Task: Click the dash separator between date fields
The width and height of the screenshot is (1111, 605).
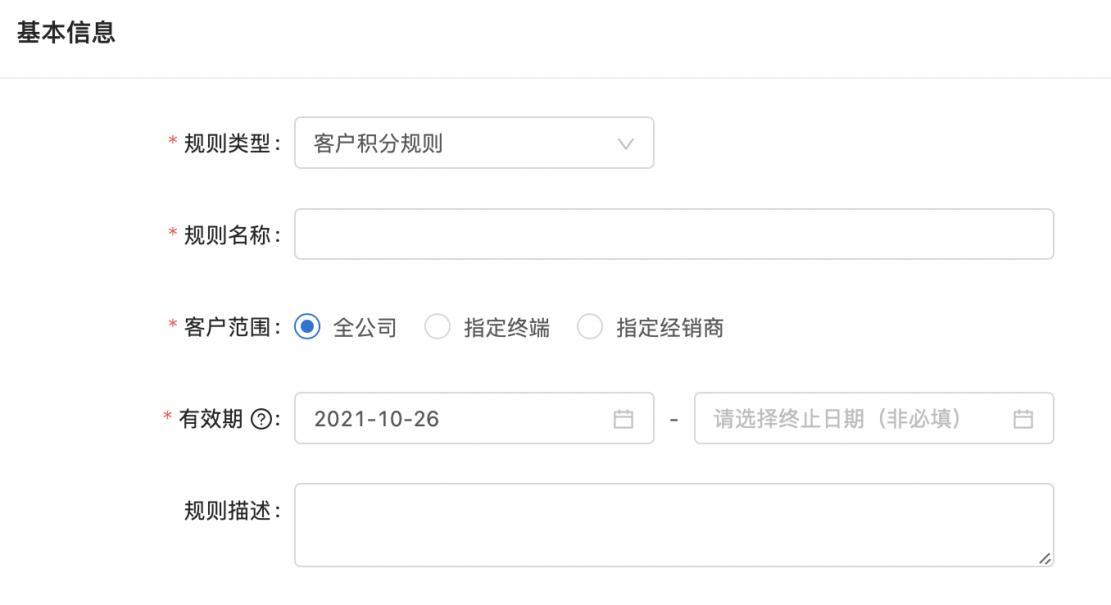Action: 674,419
